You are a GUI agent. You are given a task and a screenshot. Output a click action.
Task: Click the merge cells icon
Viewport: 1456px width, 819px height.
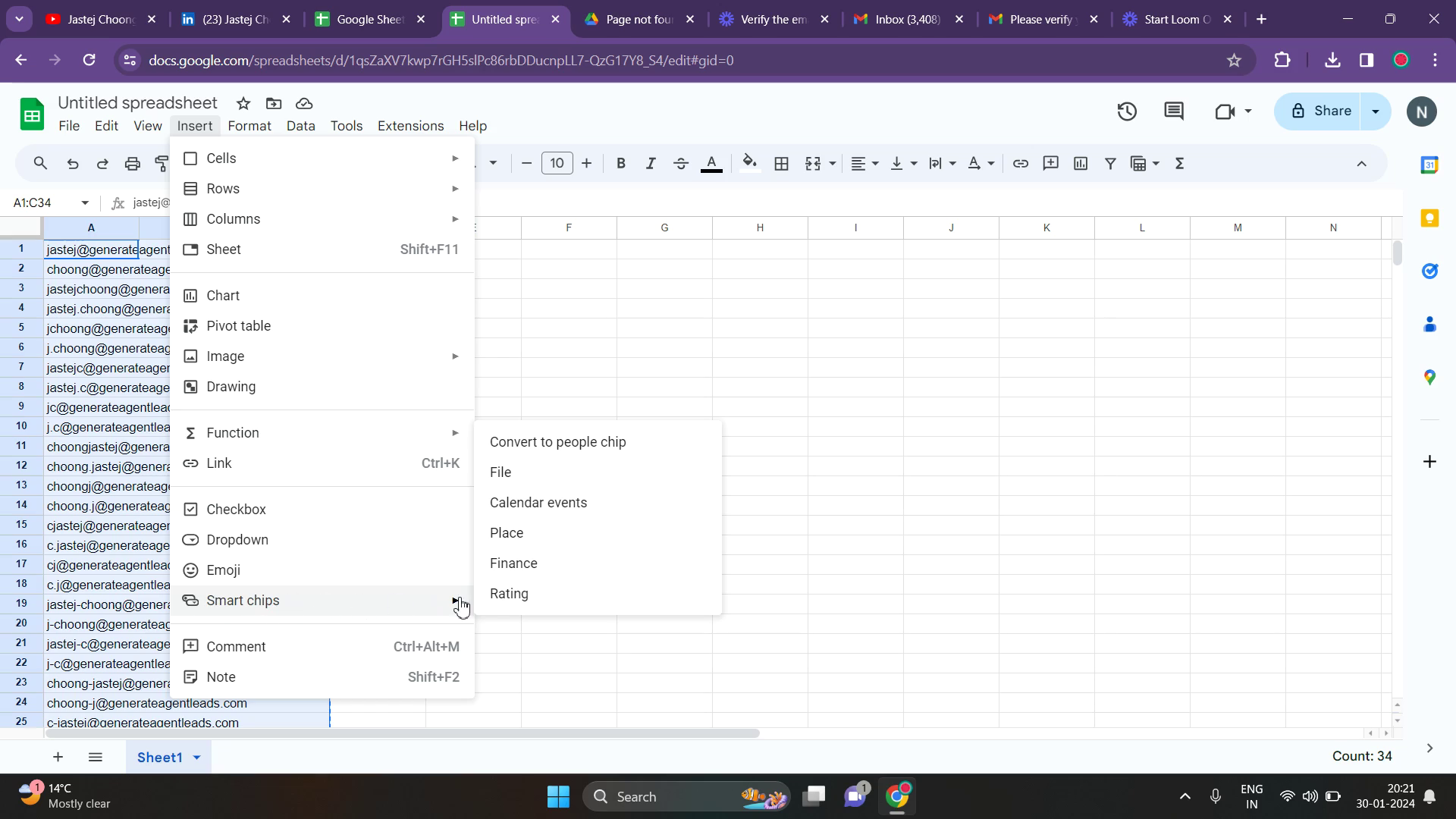(813, 164)
